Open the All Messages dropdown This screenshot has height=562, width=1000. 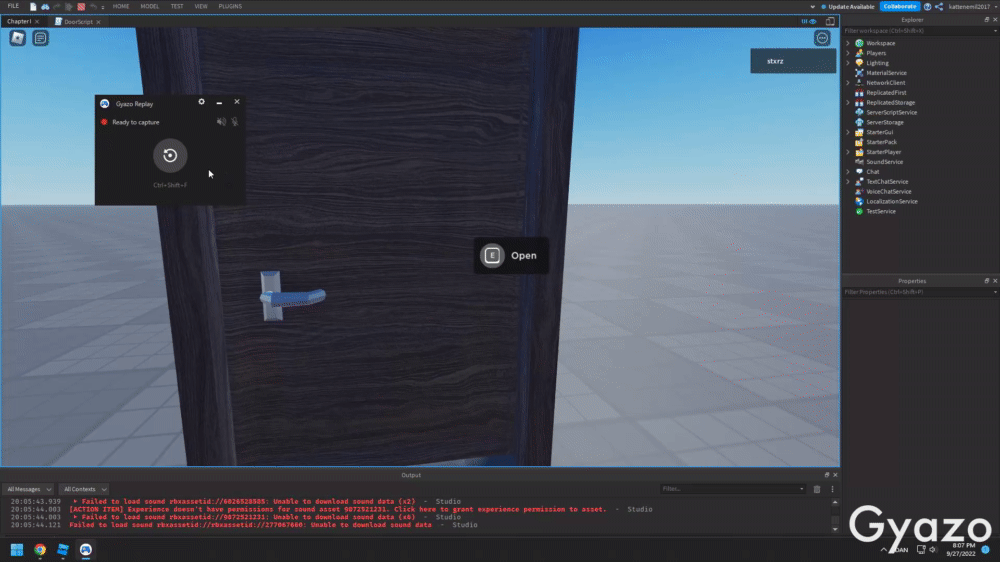point(29,489)
